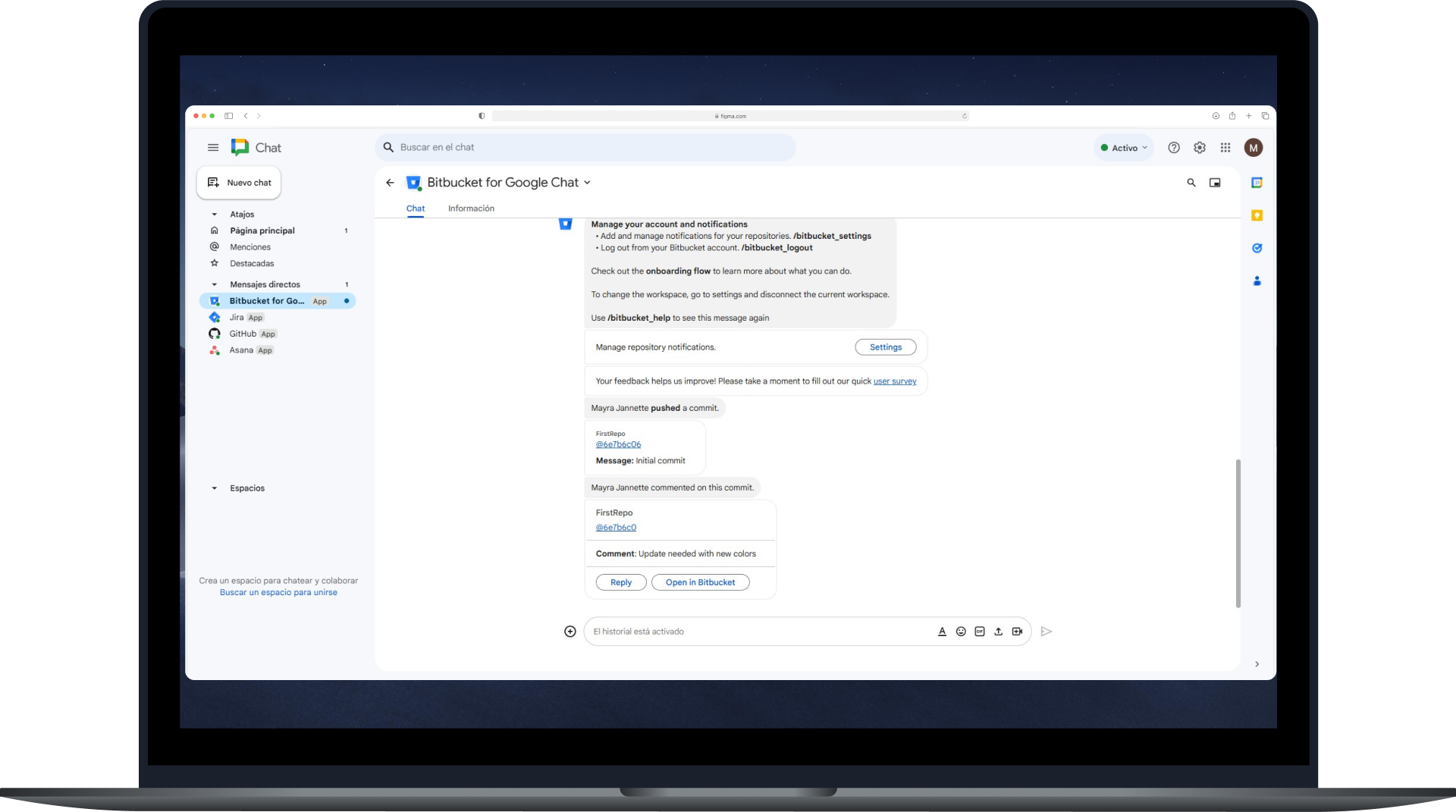This screenshot has height=812, width=1456.
Task: Collapse the Espacios section
Action: [x=214, y=488]
